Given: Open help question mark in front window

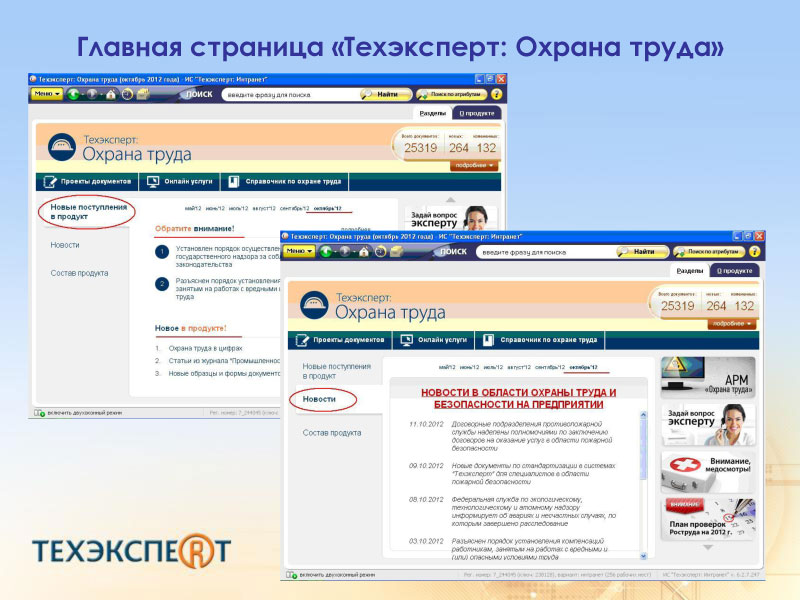Looking at the screenshot, I should point(754,252).
